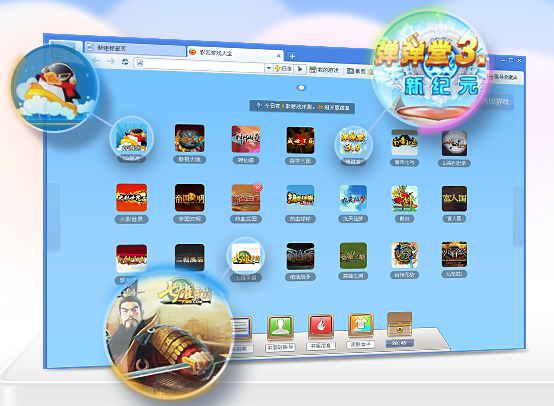The width and height of the screenshot is (554, 406).
Task: Click the today's new games notification banner
Action: 302,107
